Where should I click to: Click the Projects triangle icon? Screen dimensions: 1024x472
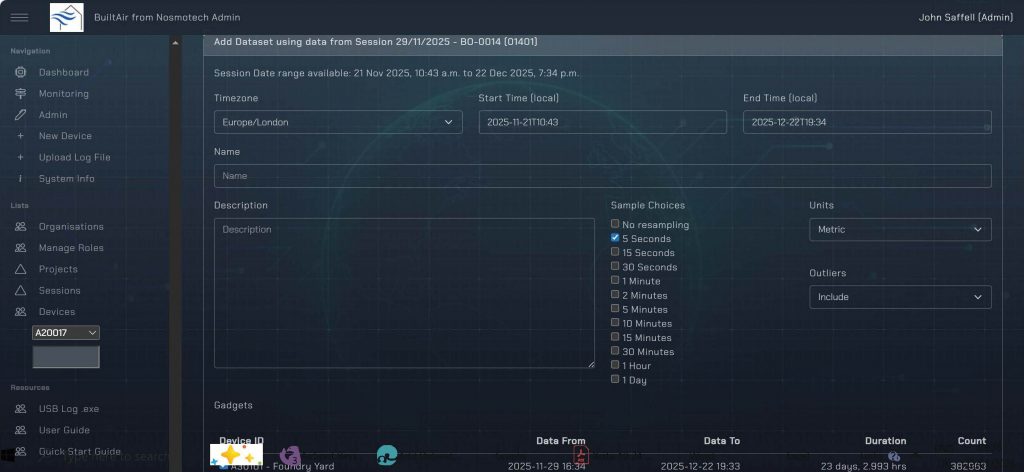[20, 269]
